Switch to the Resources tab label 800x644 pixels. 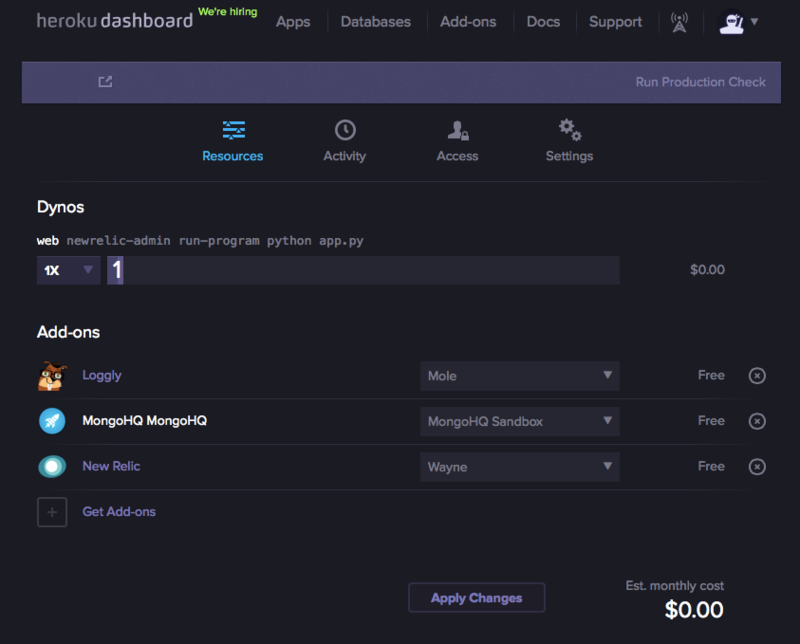pos(233,156)
